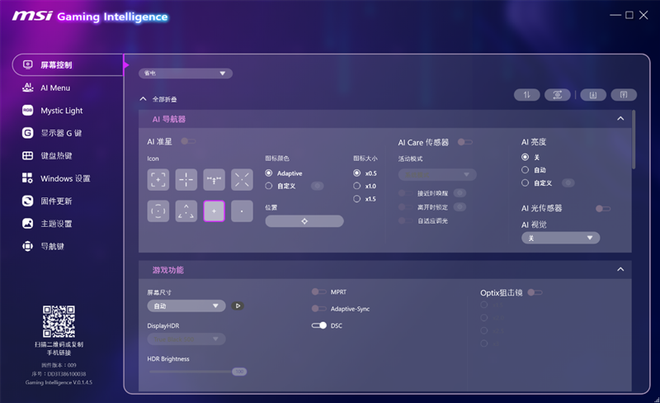Screen dimensions: 660x403
Task: Open the AI Menu sidebar item
Action: coord(55,88)
